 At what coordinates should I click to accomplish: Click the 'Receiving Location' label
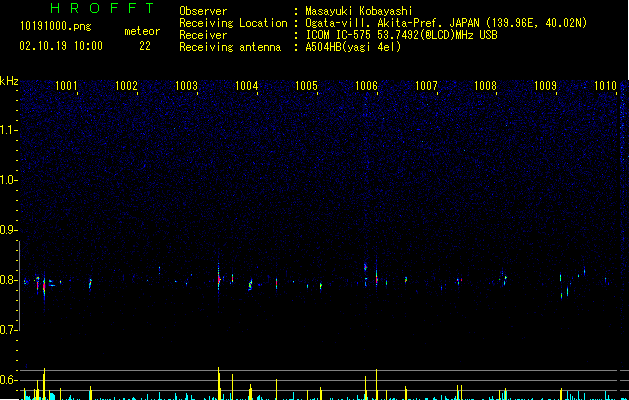point(233,23)
